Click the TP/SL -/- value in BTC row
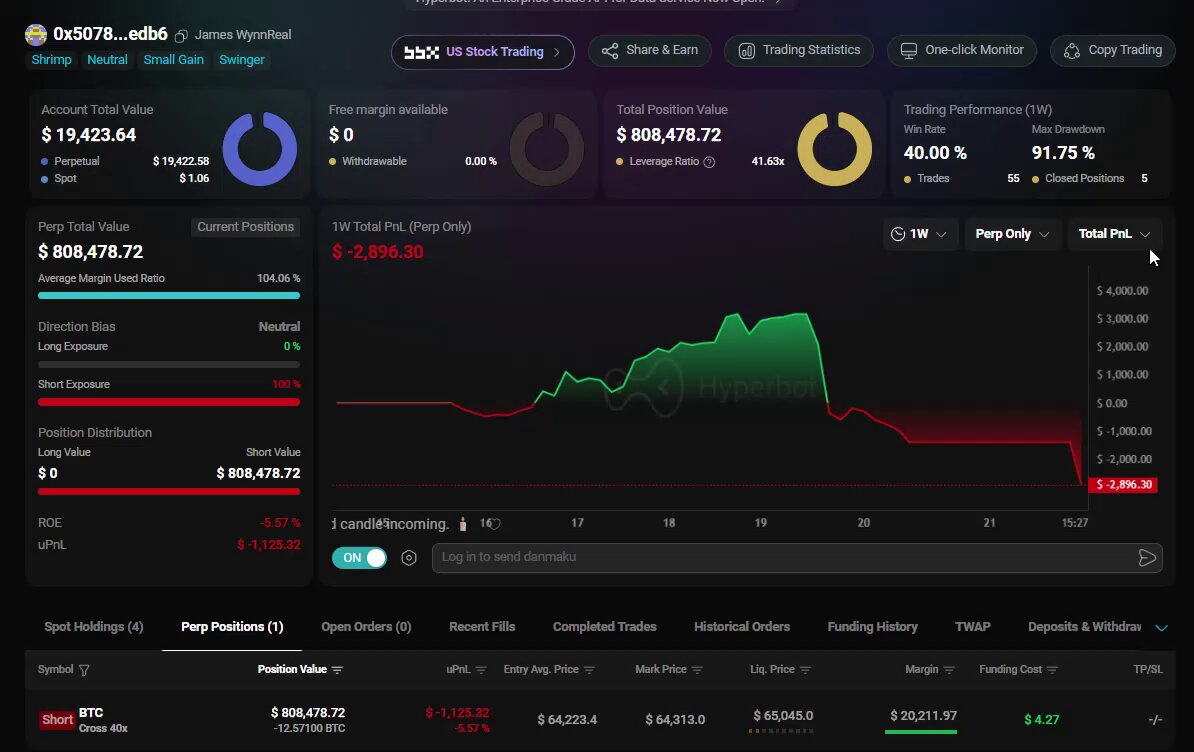The width and height of the screenshot is (1194, 752). click(x=1155, y=721)
